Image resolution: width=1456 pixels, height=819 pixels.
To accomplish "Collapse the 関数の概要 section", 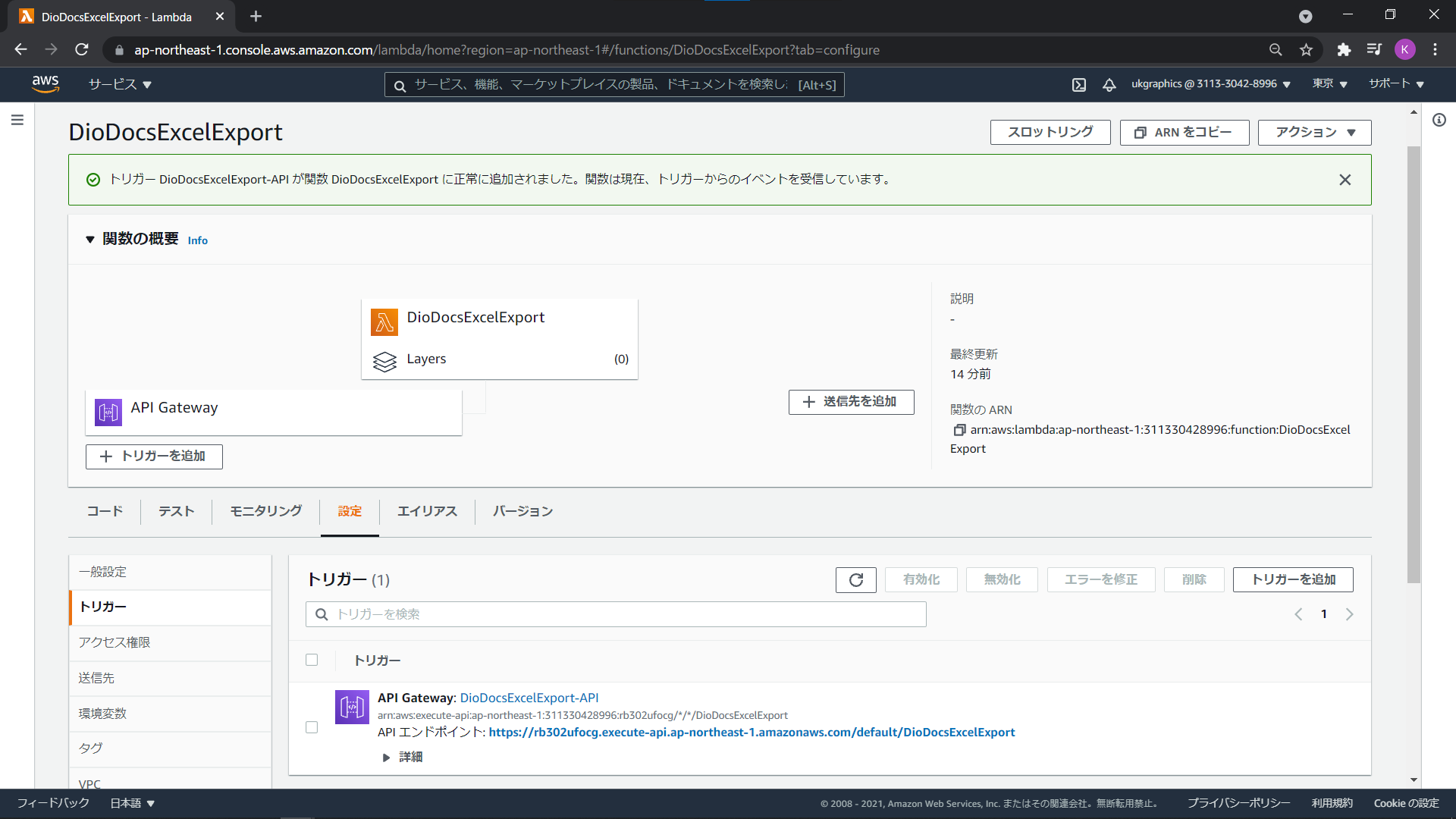I will 90,240.
